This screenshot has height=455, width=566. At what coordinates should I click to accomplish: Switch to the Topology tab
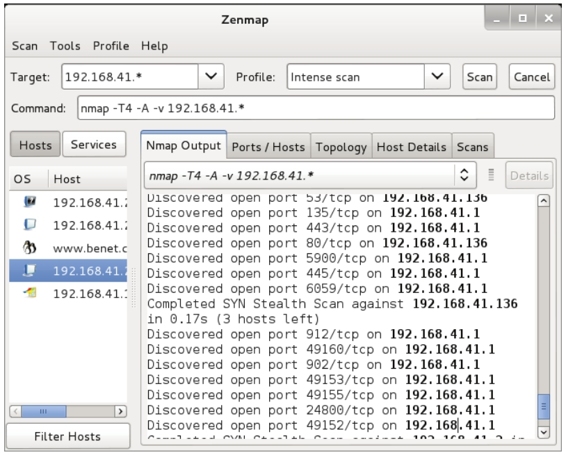point(341,147)
